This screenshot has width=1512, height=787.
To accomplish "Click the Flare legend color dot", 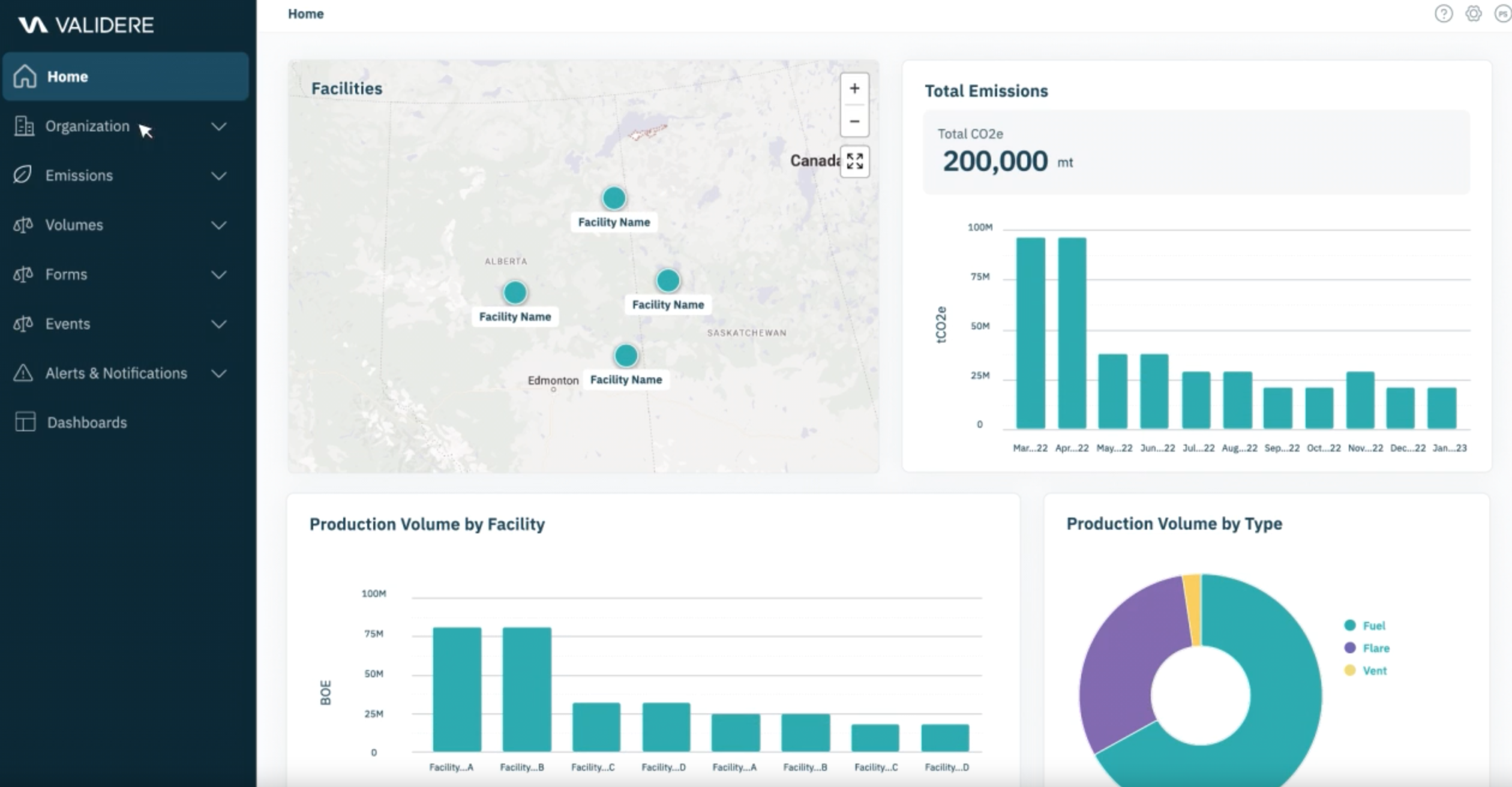I will point(1350,648).
